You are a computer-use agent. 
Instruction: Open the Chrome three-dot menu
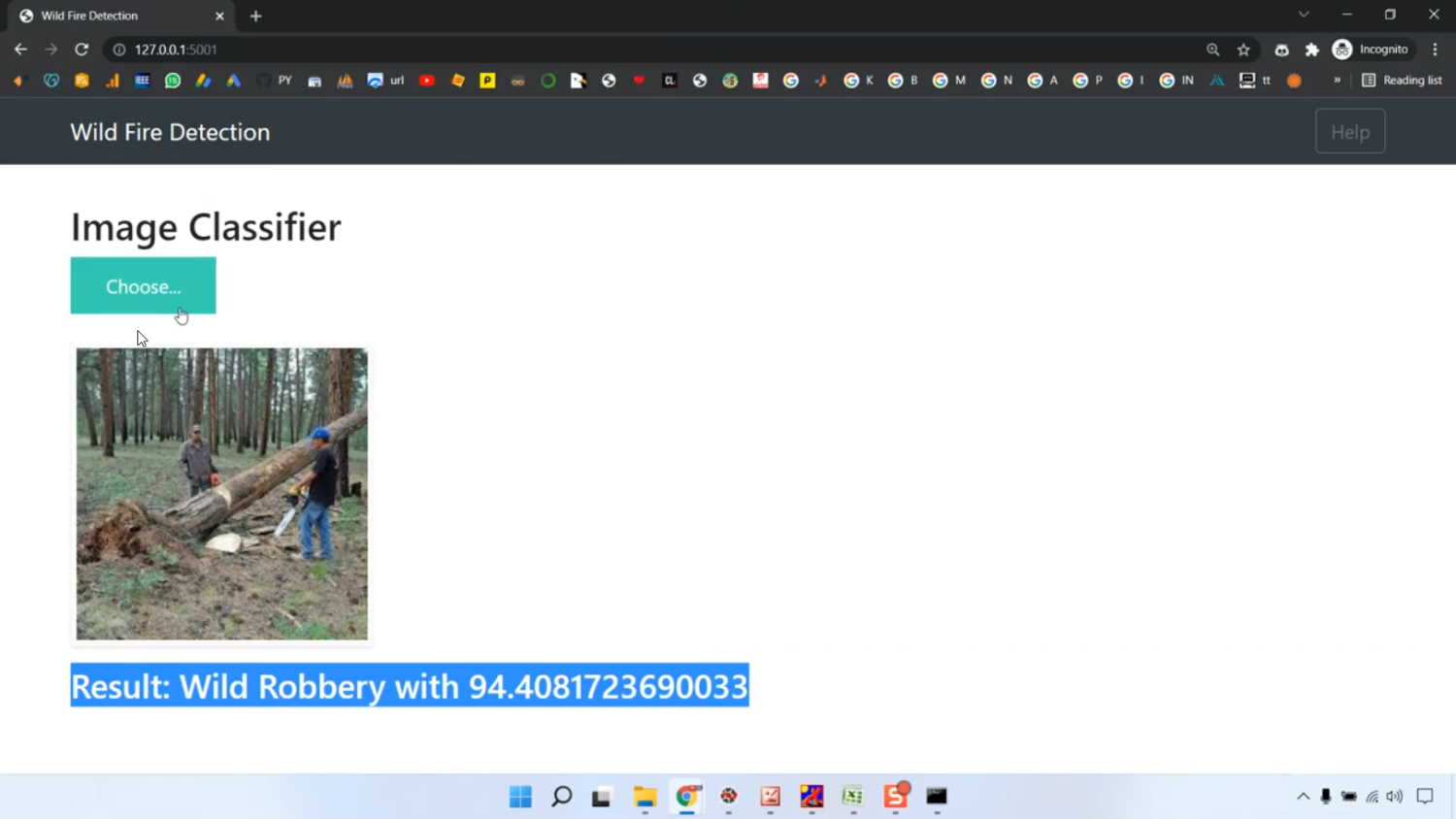click(1436, 49)
